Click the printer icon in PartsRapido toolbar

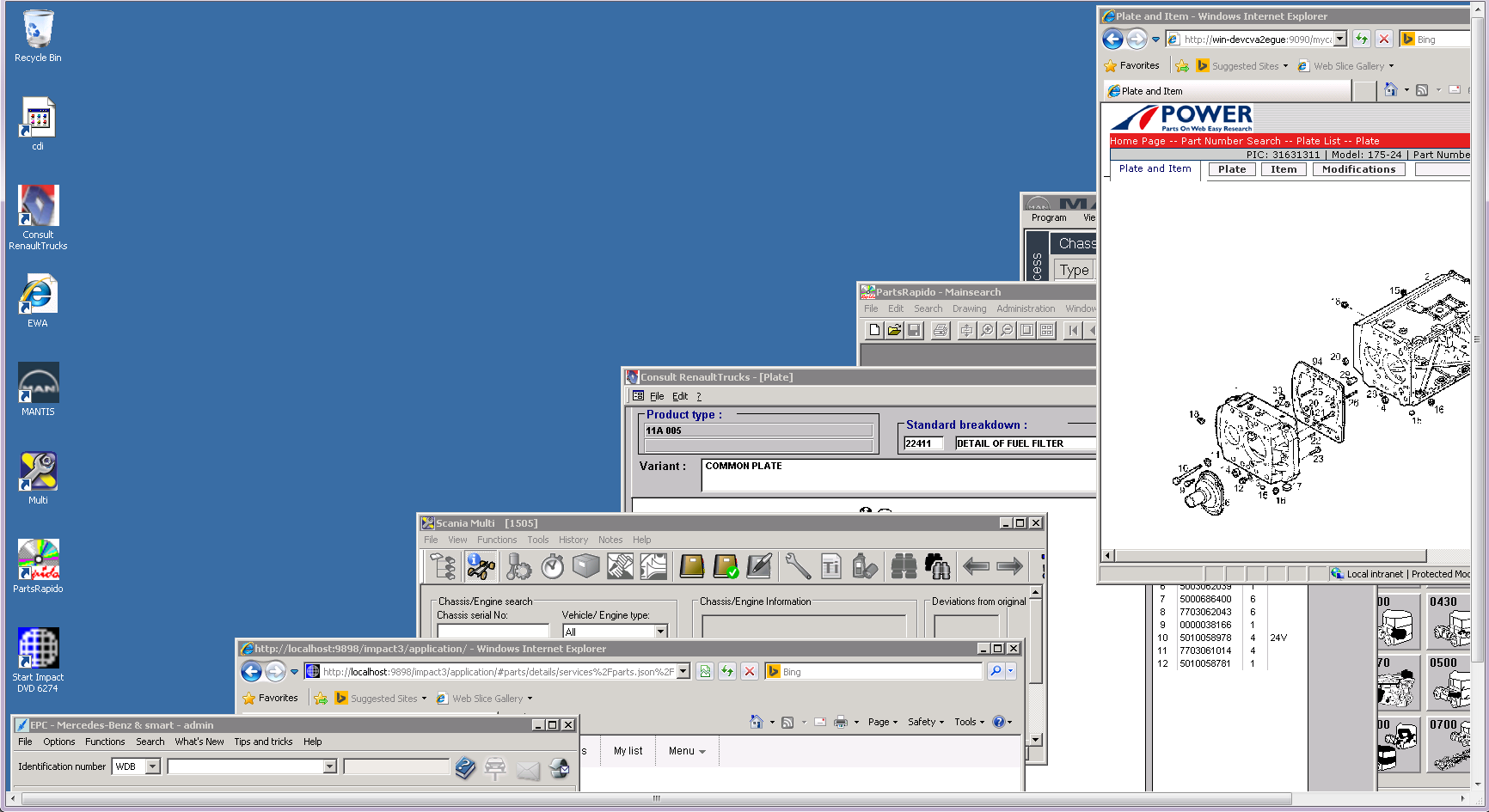pyautogui.click(x=941, y=330)
